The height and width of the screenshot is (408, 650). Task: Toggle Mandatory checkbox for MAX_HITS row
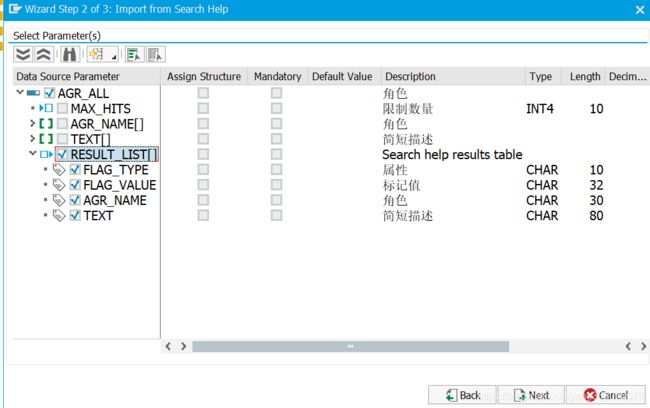pyautogui.click(x=276, y=108)
